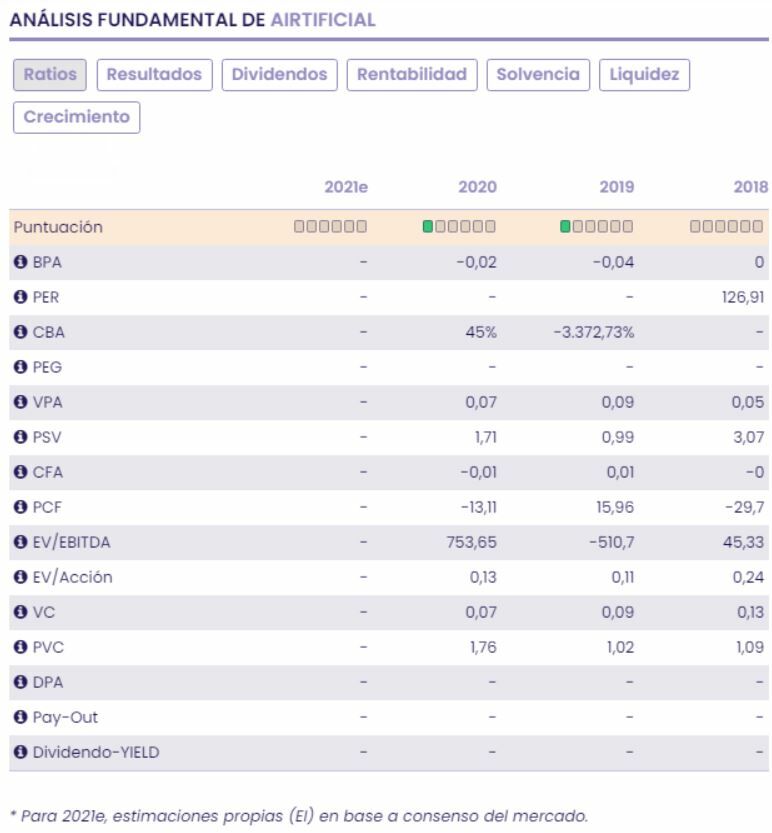
Task: Click the 2020 green score indicator
Action: pyautogui.click(x=428, y=227)
